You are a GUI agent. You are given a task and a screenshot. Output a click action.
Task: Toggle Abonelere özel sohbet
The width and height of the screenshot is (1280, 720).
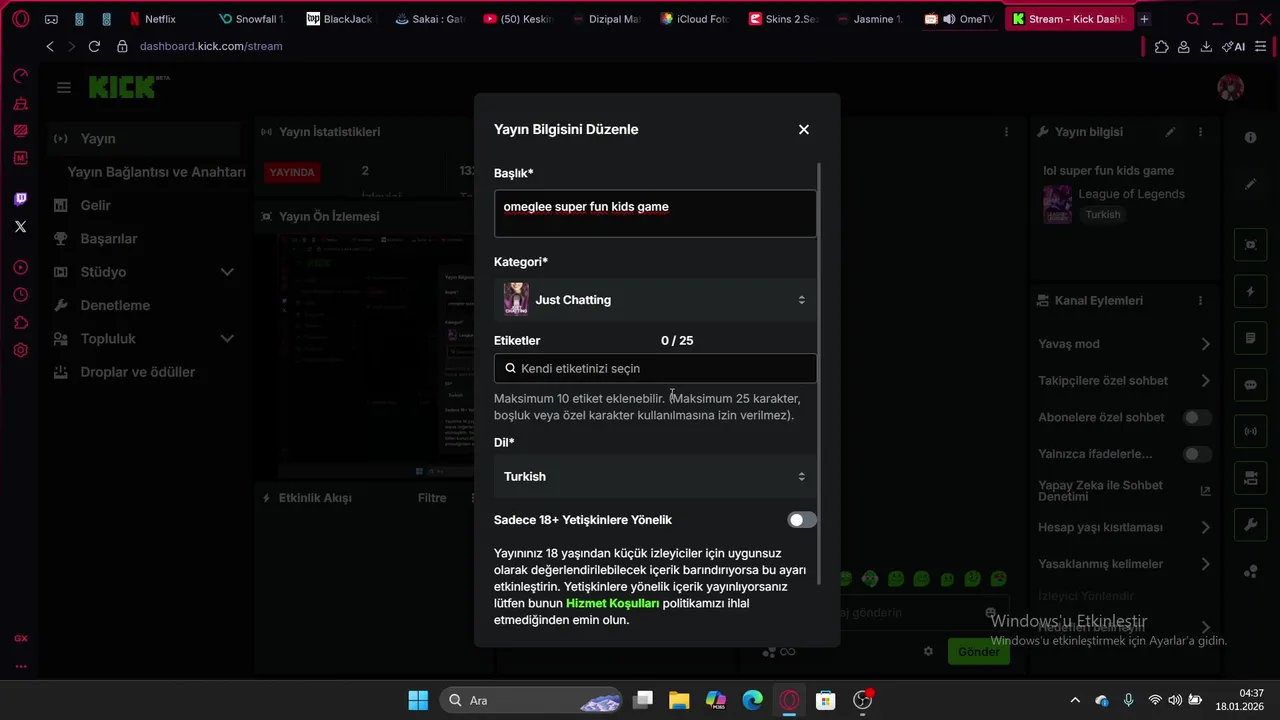point(1197,418)
